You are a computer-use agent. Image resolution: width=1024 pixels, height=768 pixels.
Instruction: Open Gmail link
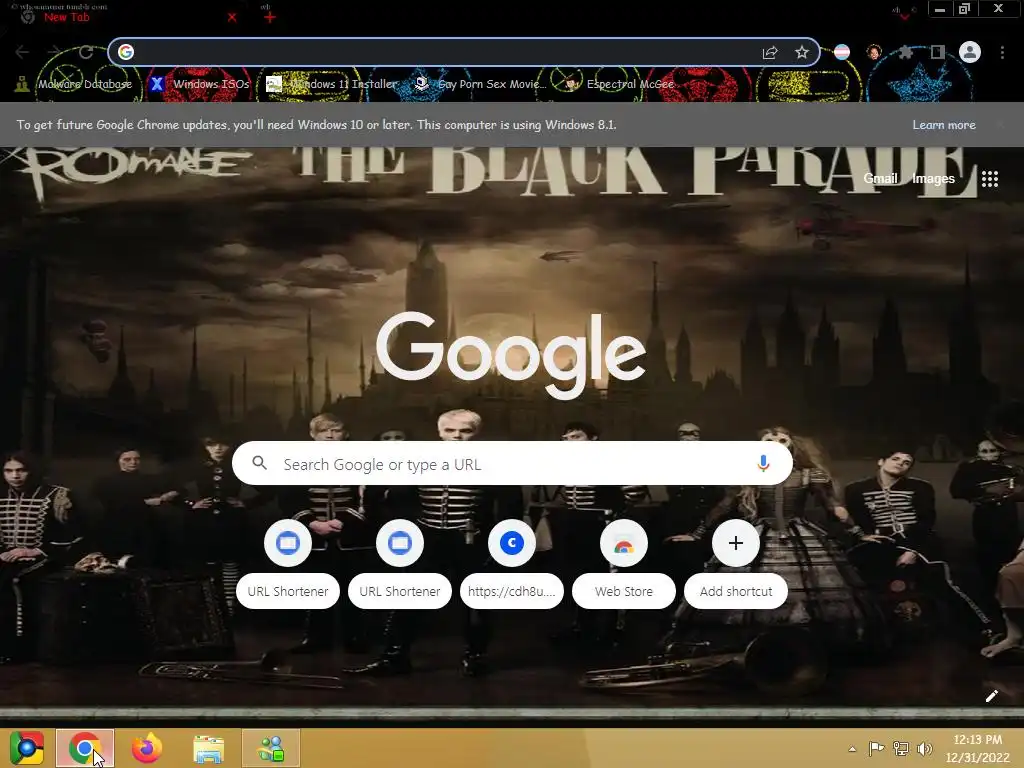pyautogui.click(x=880, y=178)
